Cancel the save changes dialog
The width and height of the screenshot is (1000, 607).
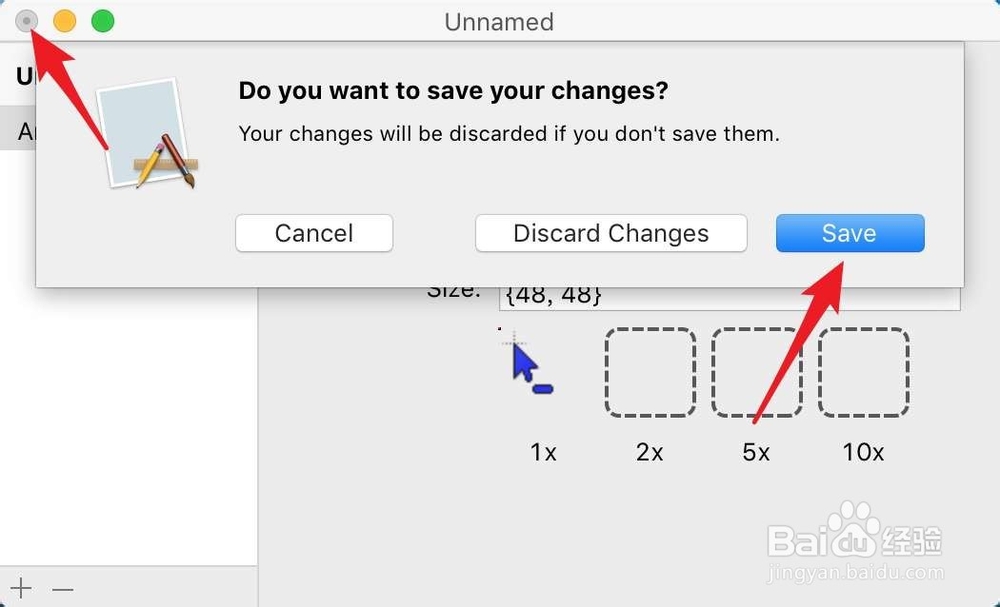coord(314,233)
